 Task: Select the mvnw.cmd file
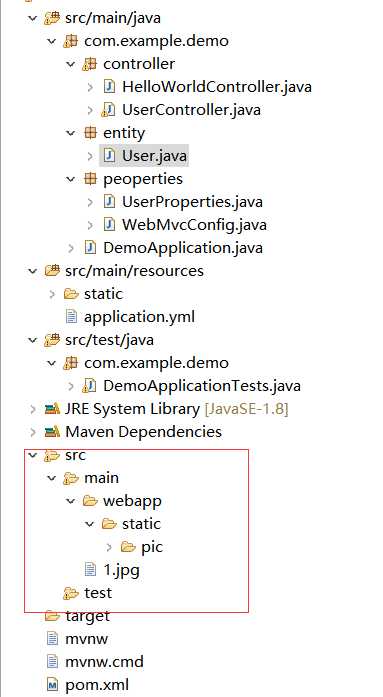click(104, 662)
